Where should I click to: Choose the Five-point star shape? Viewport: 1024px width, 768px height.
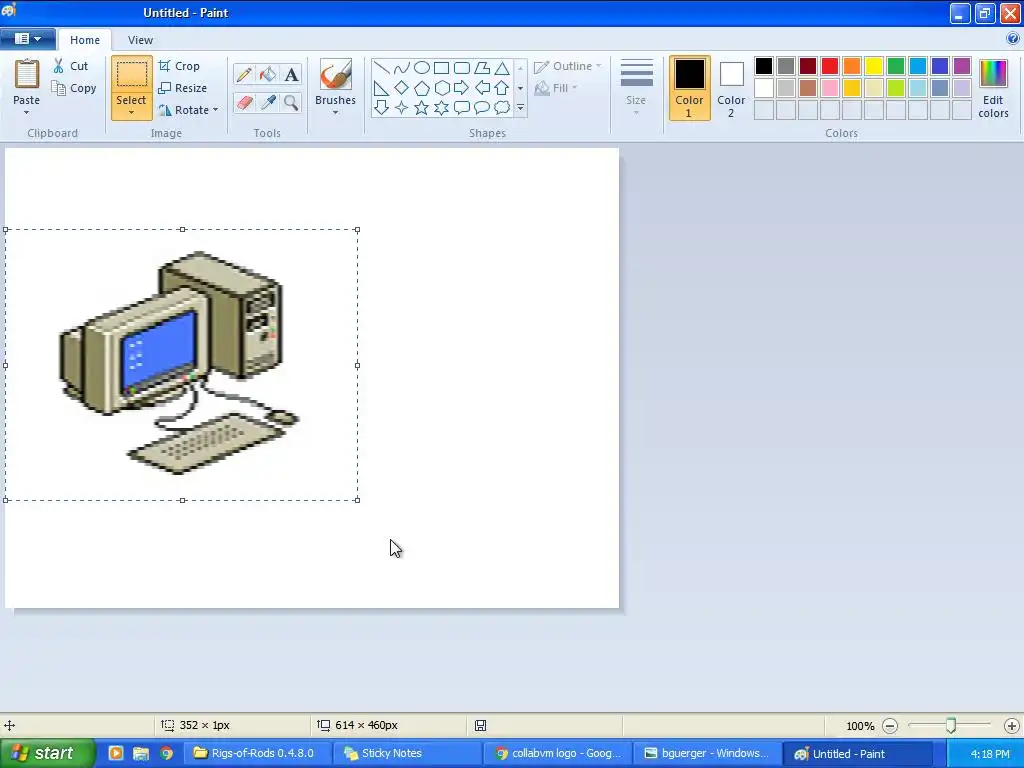pos(422,108)
